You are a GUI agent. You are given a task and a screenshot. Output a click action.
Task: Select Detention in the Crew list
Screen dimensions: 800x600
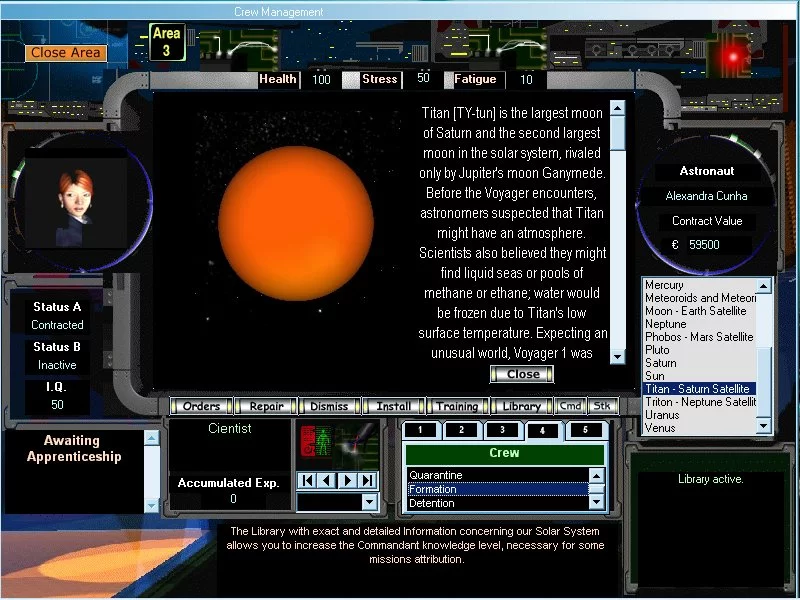tap(498, 503)
